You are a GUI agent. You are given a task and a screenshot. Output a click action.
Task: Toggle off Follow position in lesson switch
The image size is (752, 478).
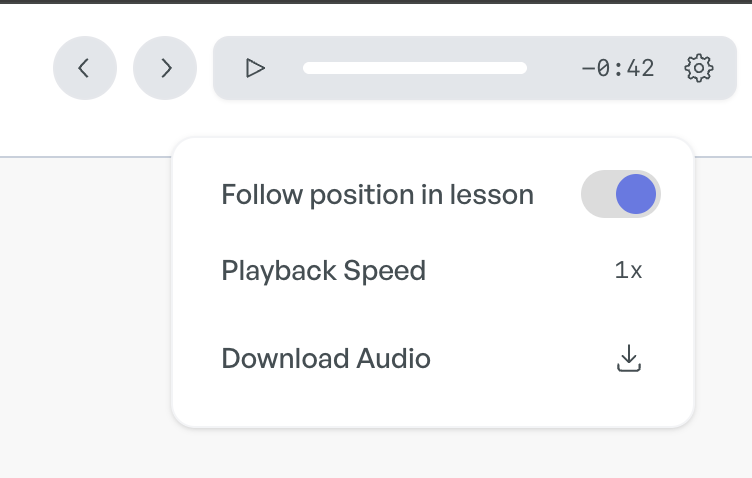[621, 194]
